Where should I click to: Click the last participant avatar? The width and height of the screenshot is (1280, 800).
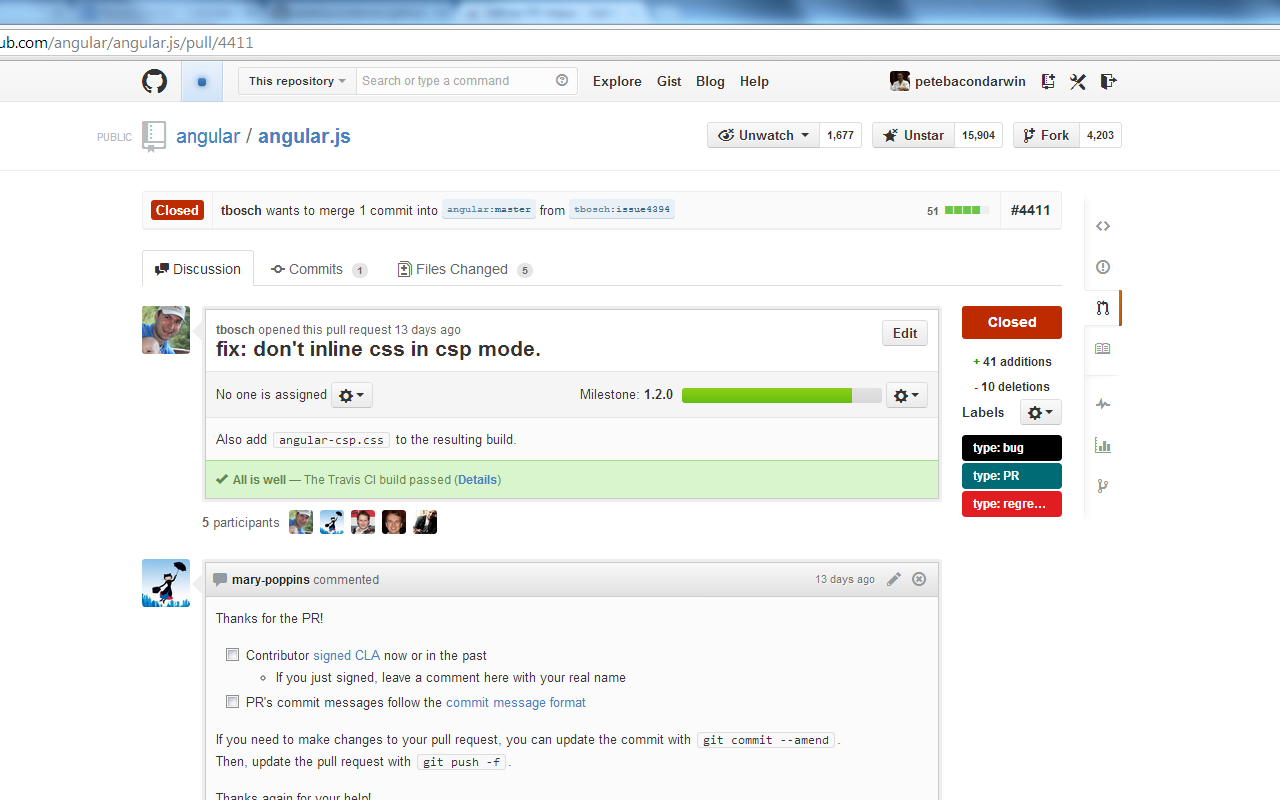pyautogui.click(x=425, y=522)
